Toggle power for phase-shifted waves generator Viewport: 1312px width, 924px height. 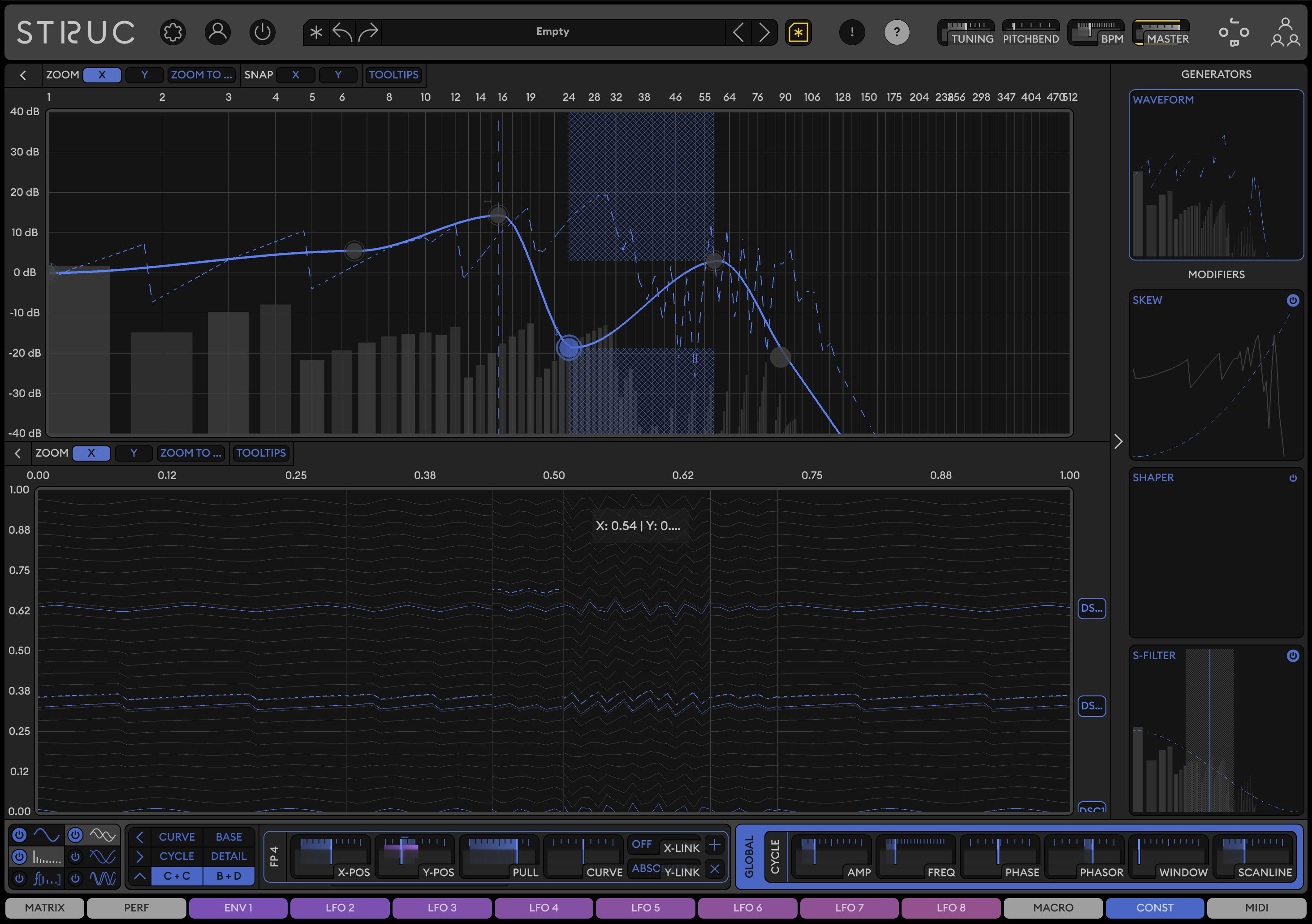click(75, 857)
